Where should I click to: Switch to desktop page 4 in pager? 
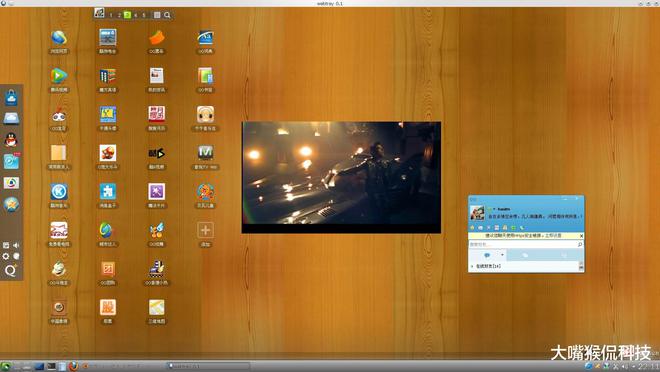click(x=136, y=15)
